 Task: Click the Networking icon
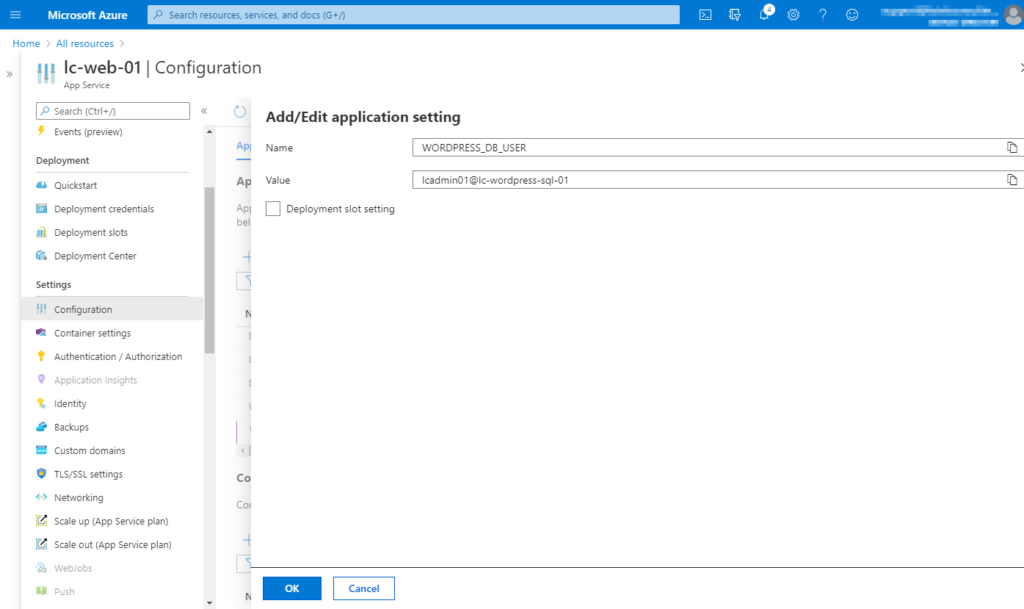point(42,497)
